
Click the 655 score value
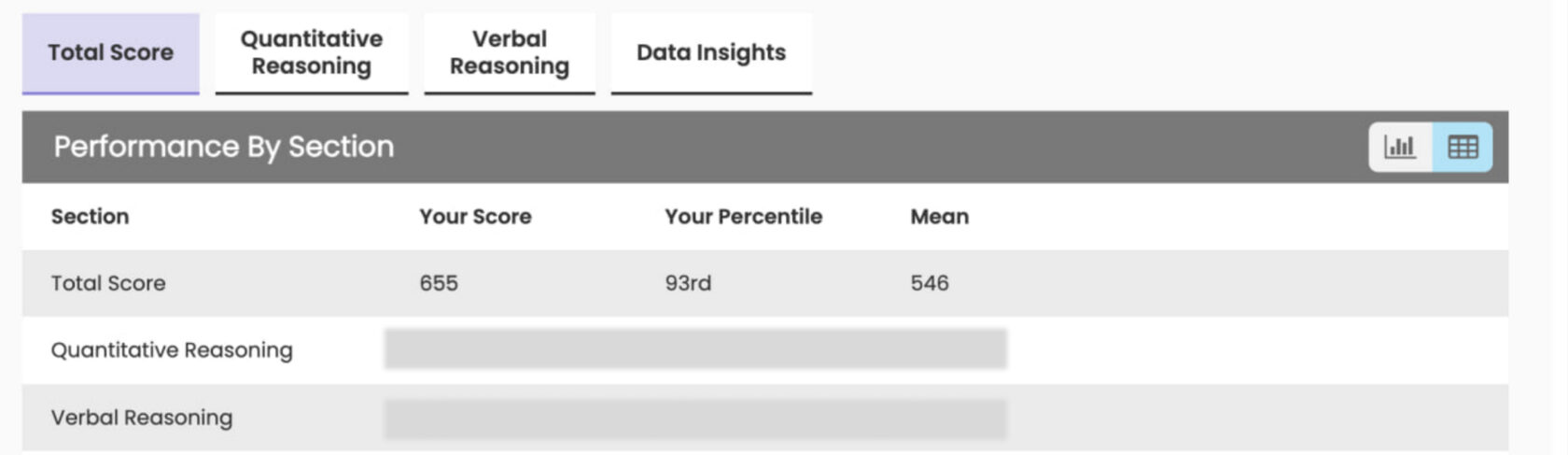pyautogui.click(x=439, y=283)
